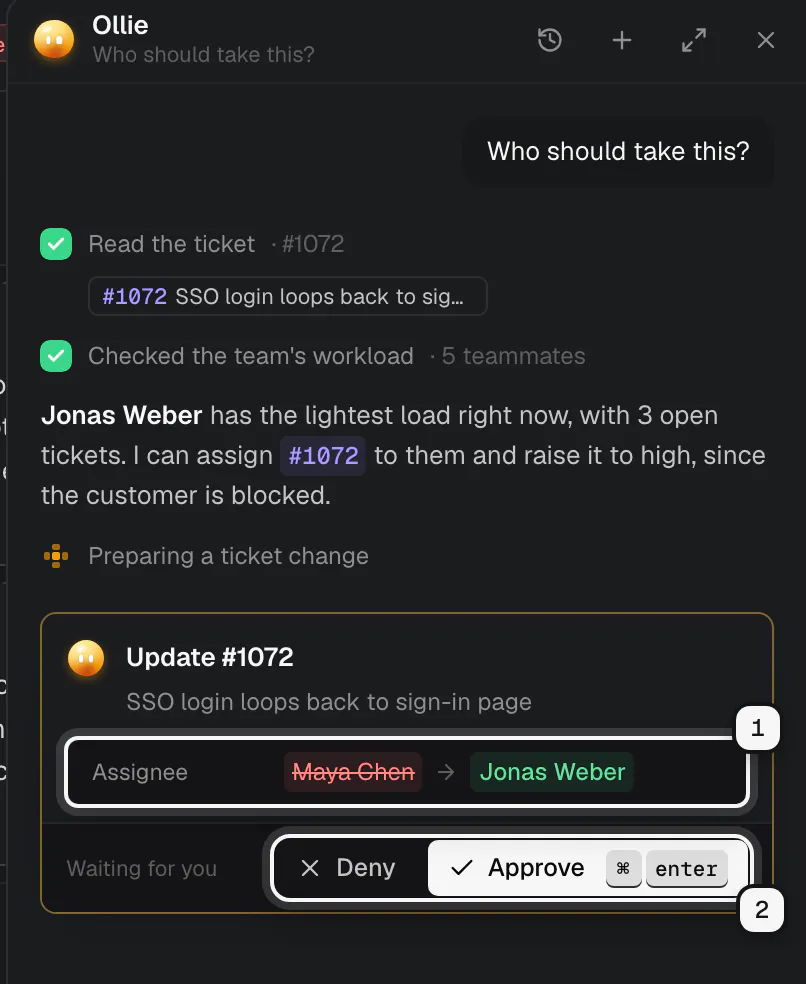Click the Ollie avatar in Update card
Image resolution: width=806 pixels, height=984 pixels.
(86, 658)
